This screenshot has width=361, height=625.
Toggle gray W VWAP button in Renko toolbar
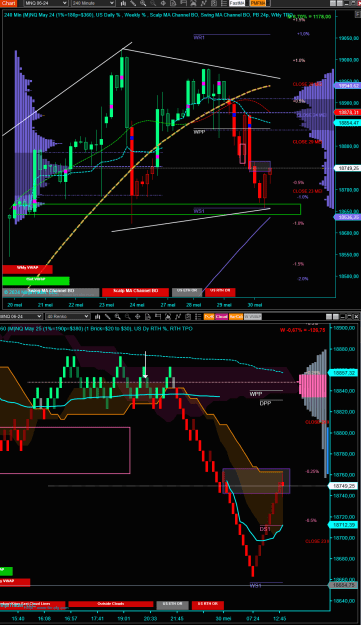tap(253, 316)
